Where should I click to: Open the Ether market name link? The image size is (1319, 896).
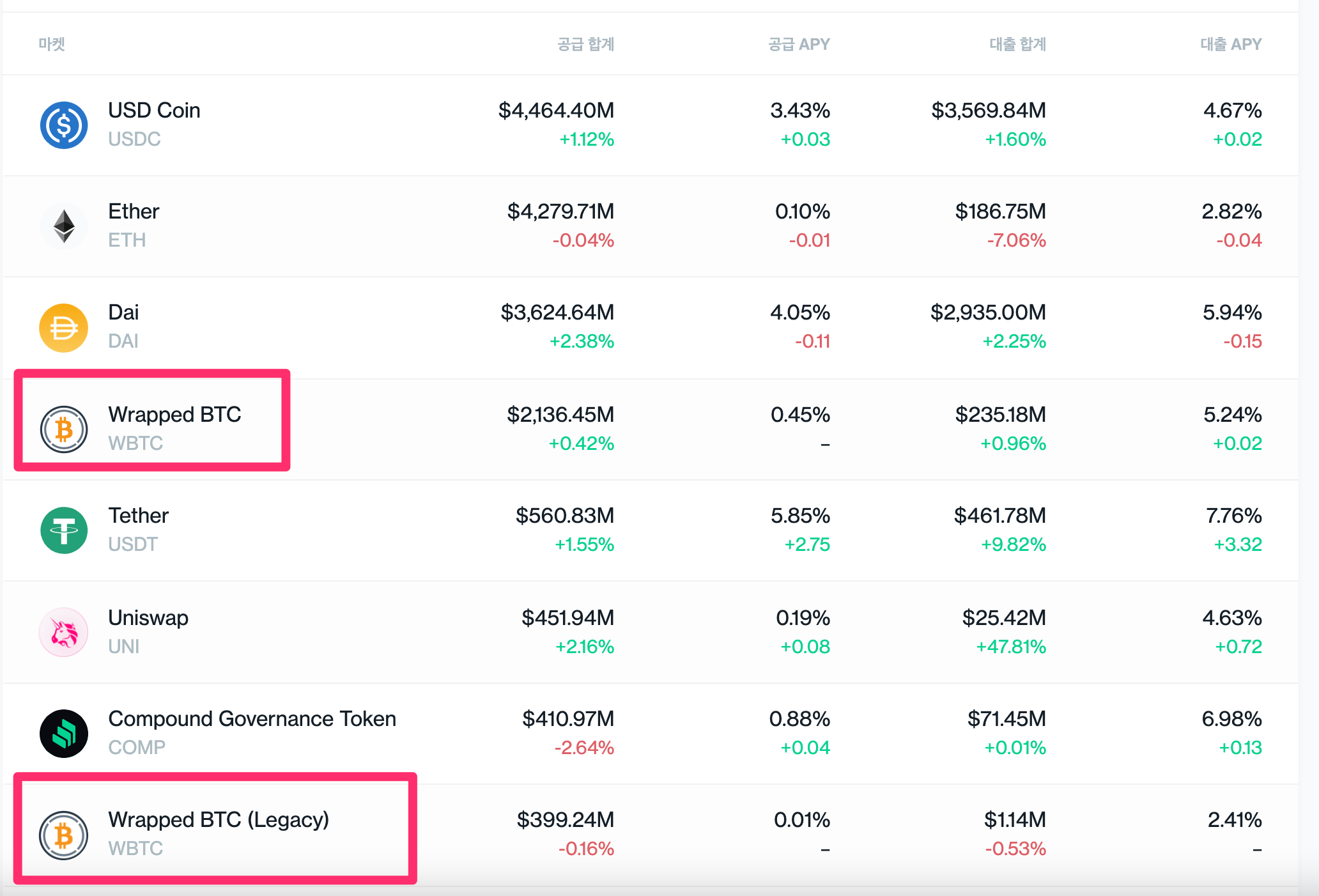[x=134, y=212]
